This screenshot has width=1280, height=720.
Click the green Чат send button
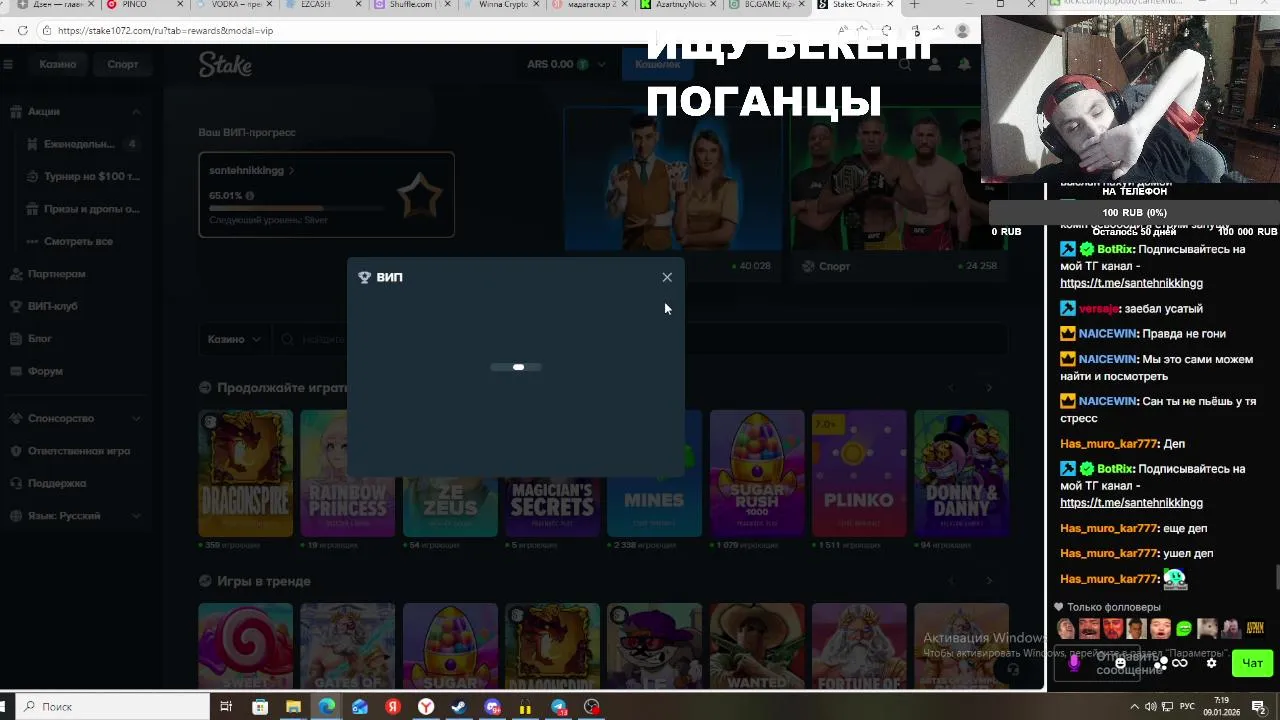[1252, 663]
